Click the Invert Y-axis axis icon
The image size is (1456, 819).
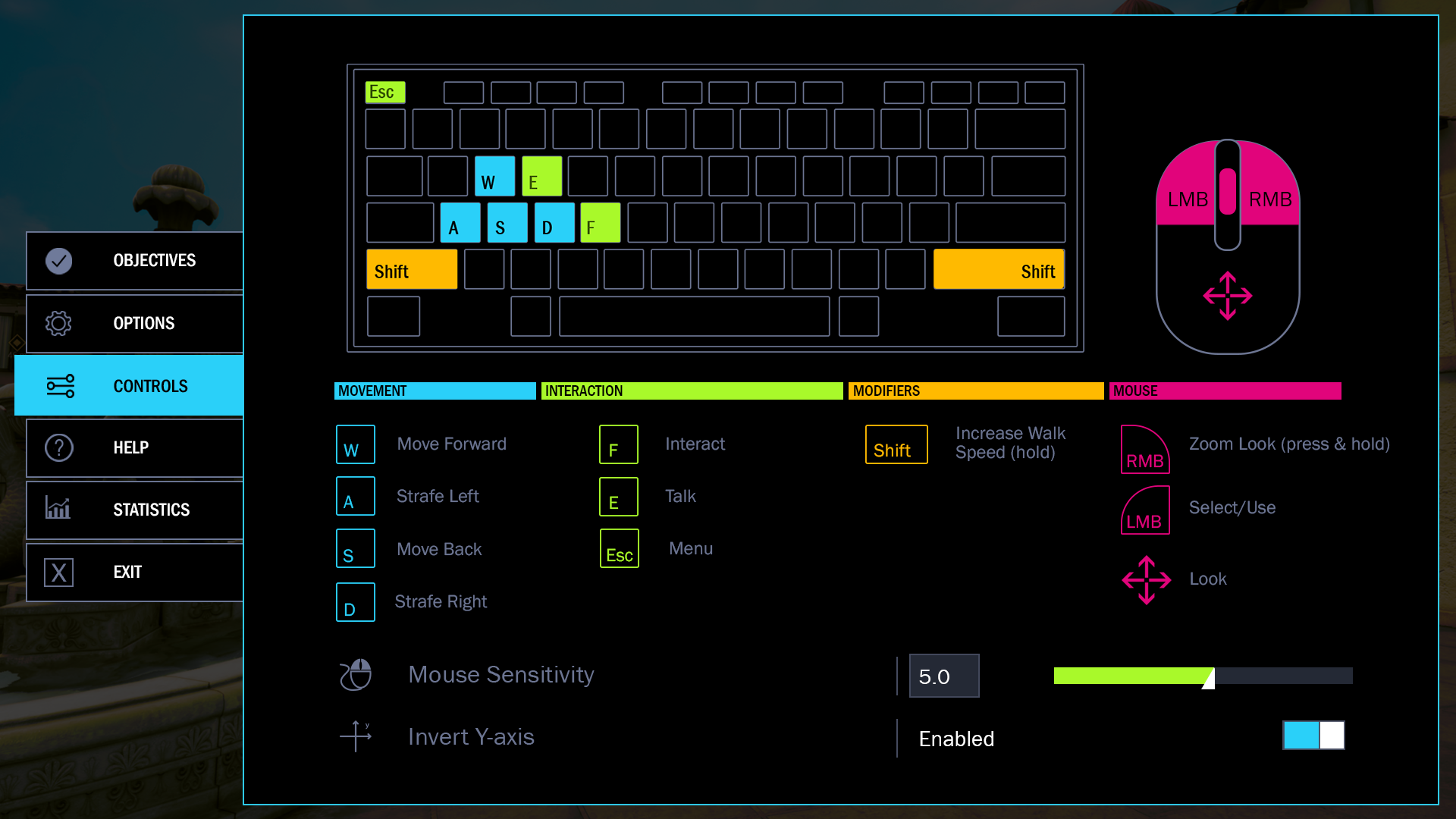click(x=356, y=736)
